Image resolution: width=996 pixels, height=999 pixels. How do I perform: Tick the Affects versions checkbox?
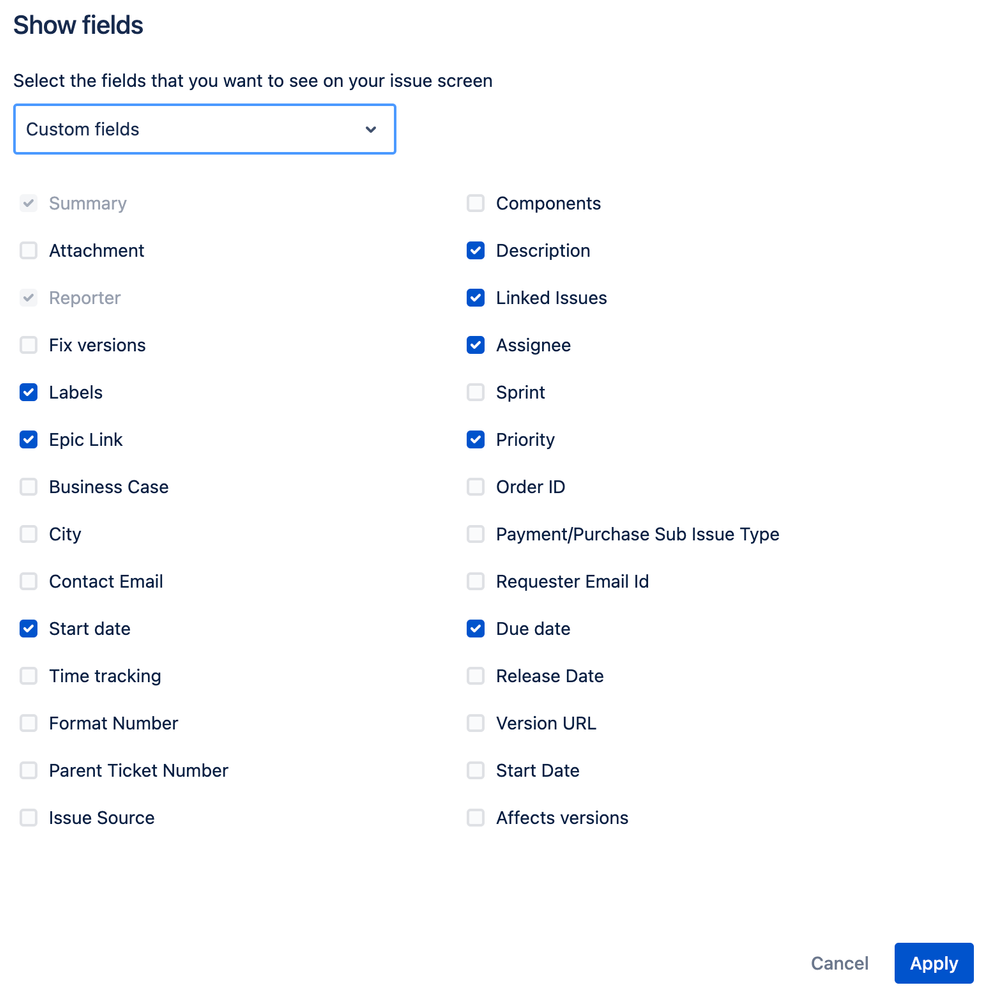(476, 818)
